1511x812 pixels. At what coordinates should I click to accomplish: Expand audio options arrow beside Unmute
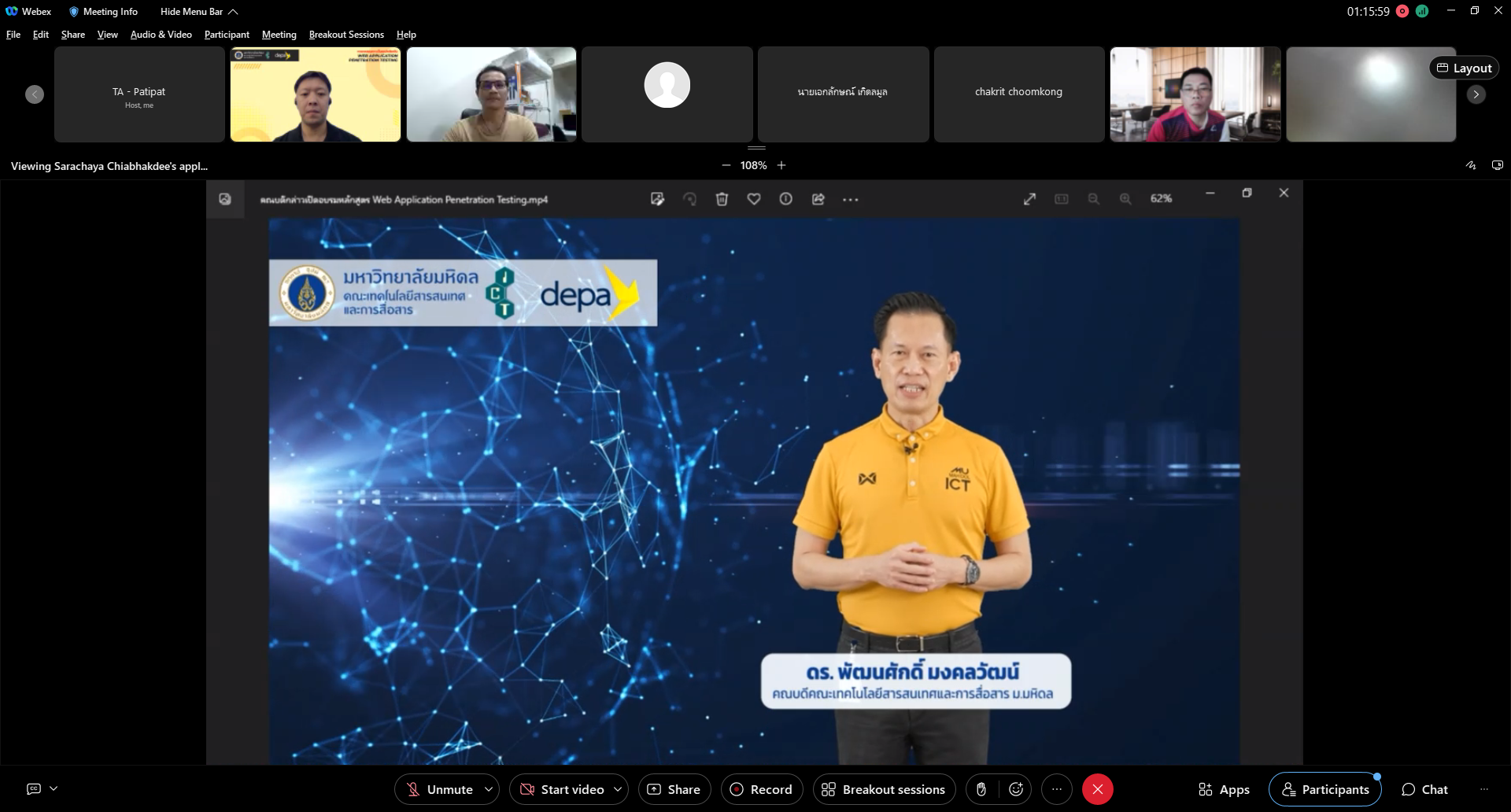click(x=489, y=789)
